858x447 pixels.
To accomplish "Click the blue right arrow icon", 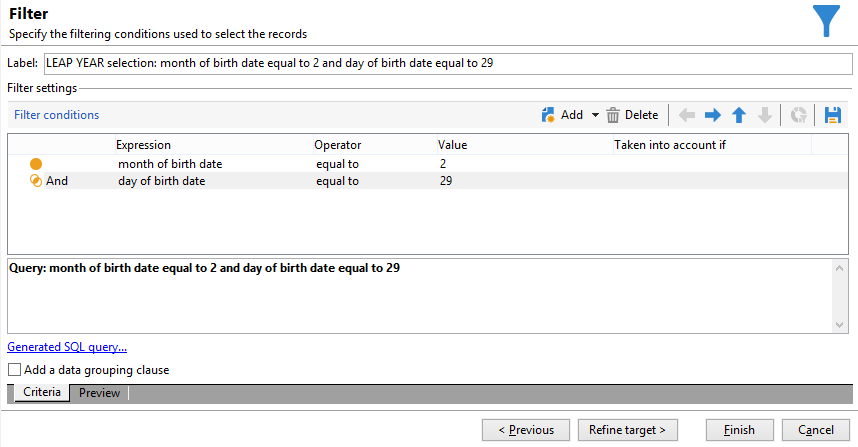I will 713,115.
